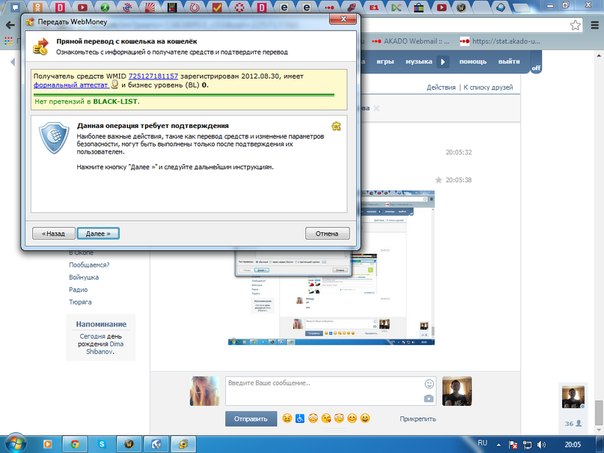Viewport: 604px width, 453px height.
Task: Switch to the shopping bag browser tab
Action: (x=419, y=7)
